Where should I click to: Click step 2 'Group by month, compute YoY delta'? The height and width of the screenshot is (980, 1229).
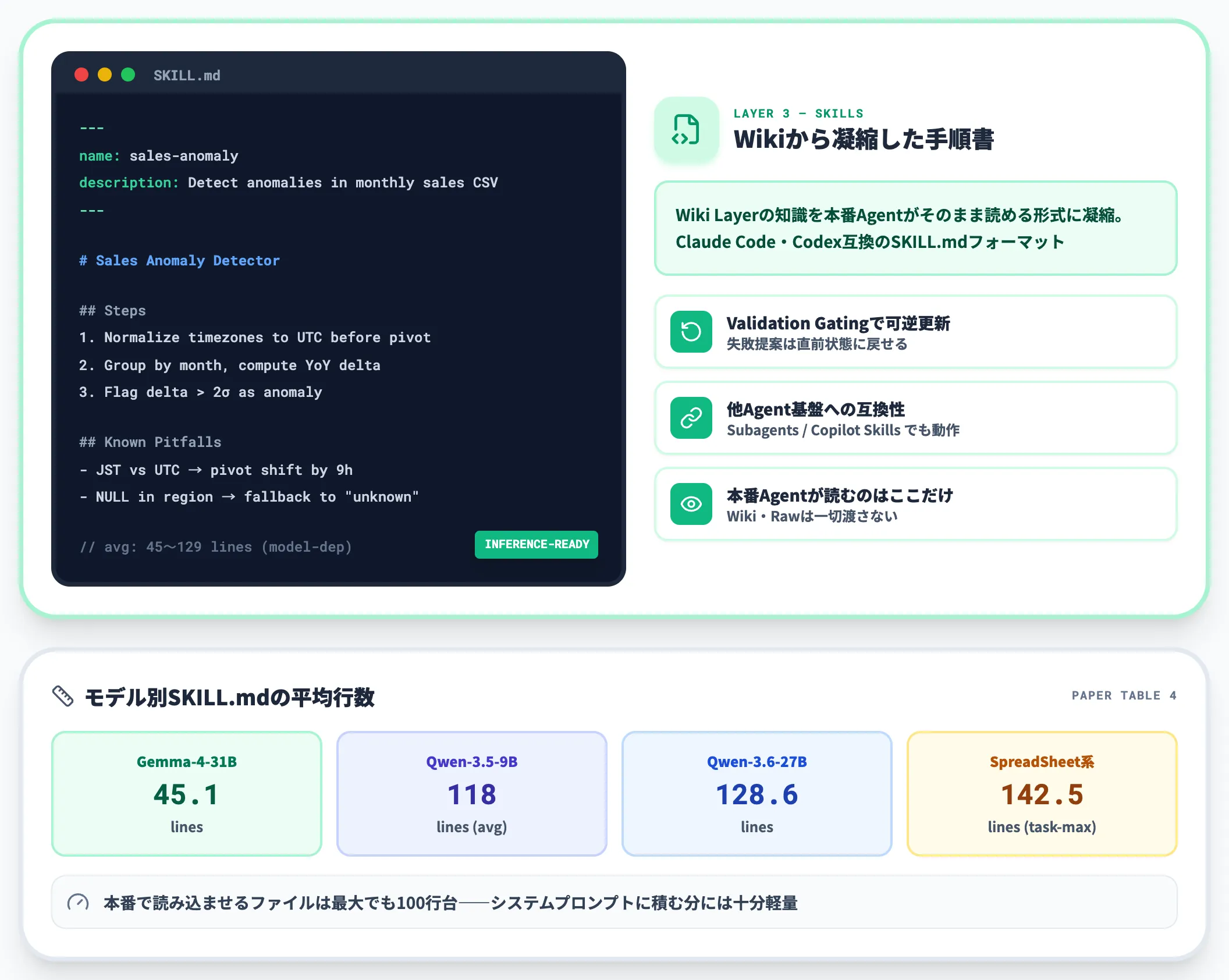[230, 365]
